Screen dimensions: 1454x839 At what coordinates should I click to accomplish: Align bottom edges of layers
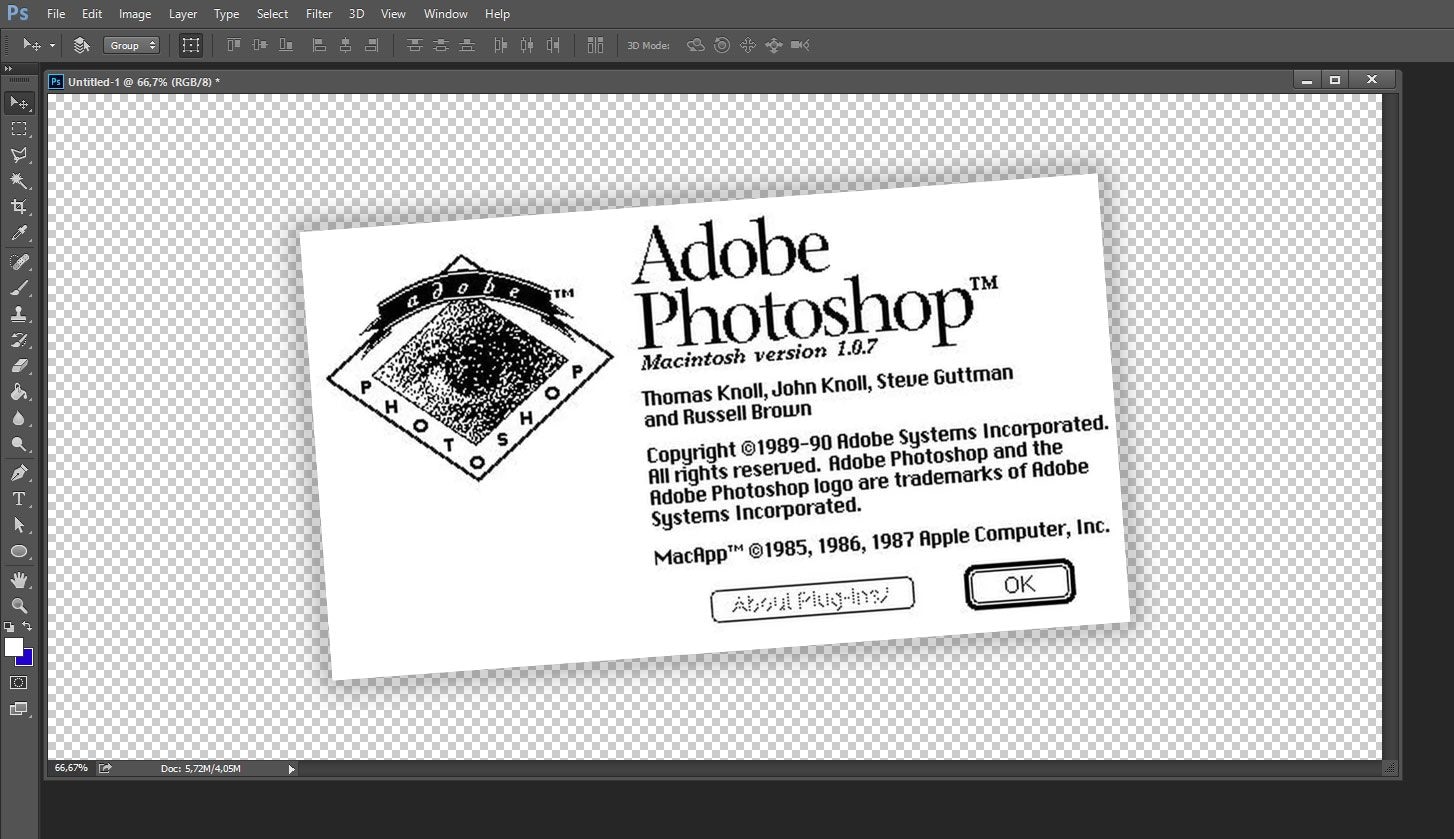pyautogui.click(x=286, y=45)
